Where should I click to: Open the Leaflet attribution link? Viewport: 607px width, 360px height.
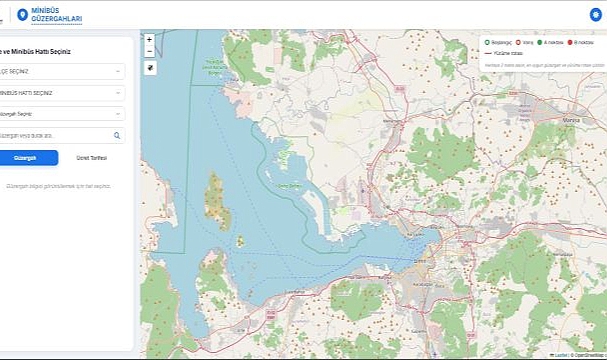tap(561, 355)
